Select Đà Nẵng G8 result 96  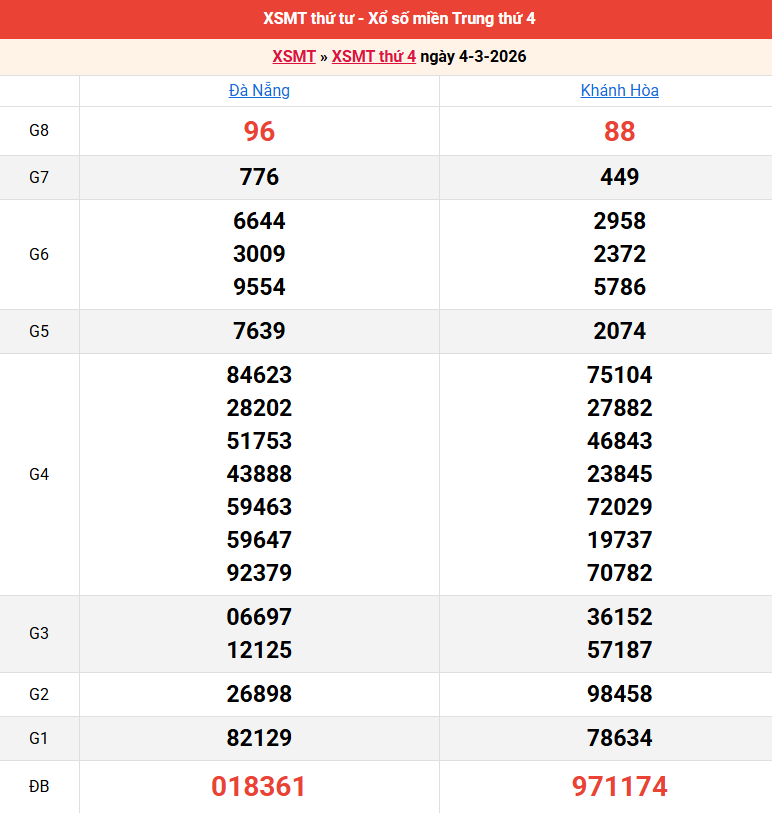point(259,131)
